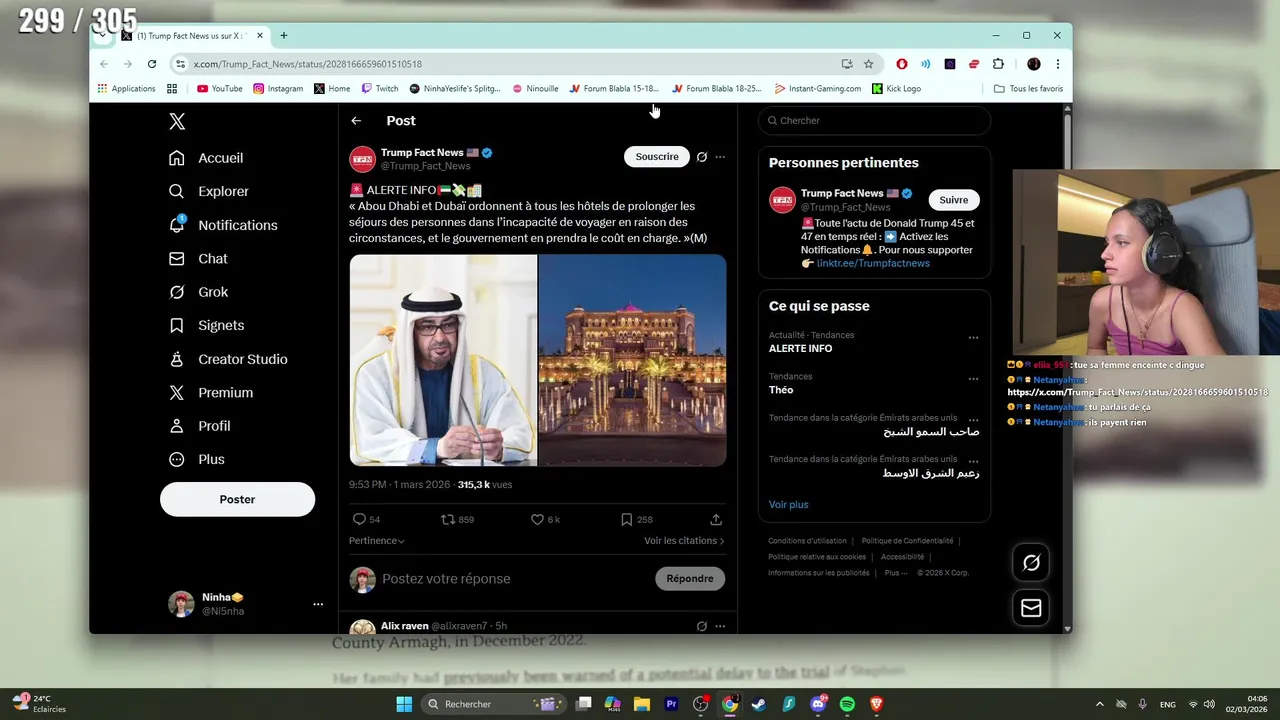Open Signets bookmarks
Viewport: 1280px width, 720px height.
point(206,325)
